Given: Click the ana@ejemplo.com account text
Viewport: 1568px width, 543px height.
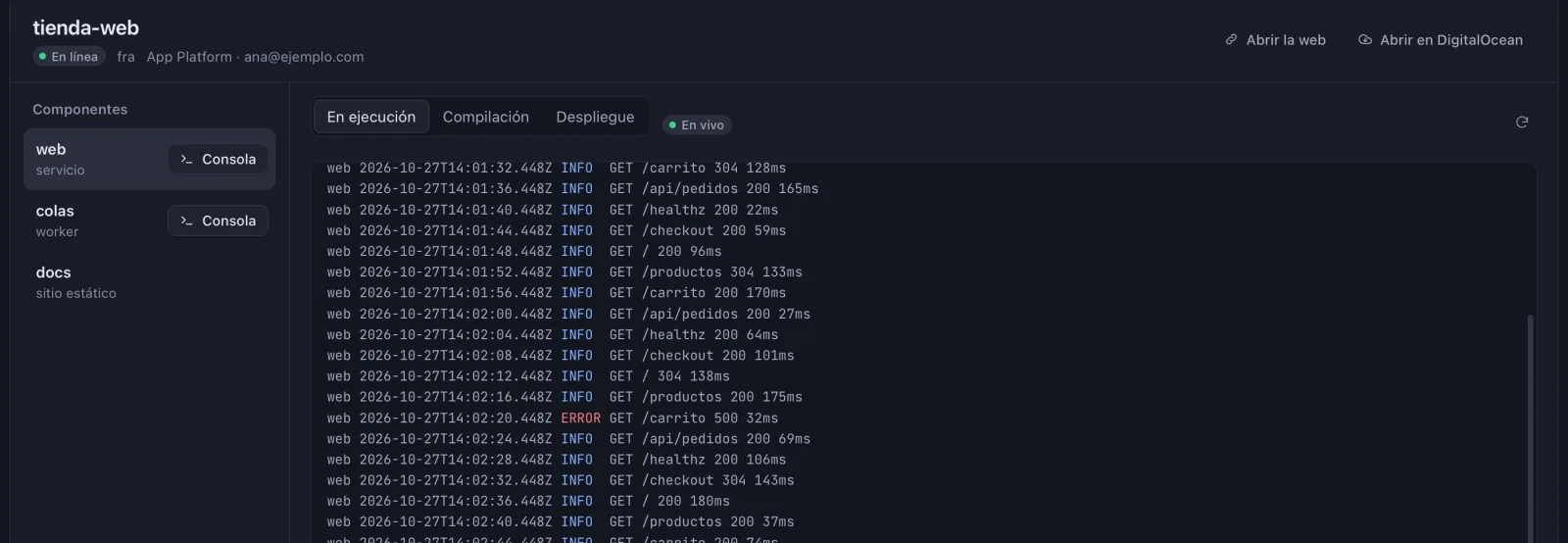Looking at the screenshot, I should point(304,57).
